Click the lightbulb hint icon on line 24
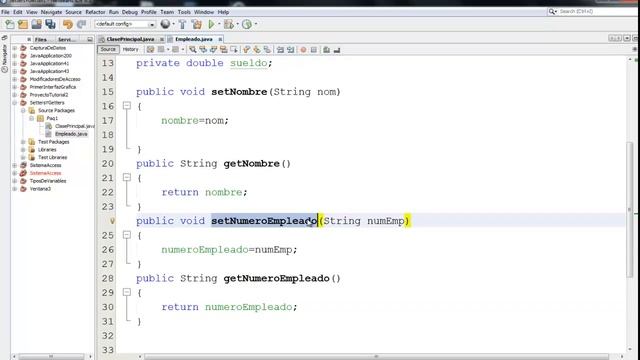The image size is (640, 360). pos(112,221)
